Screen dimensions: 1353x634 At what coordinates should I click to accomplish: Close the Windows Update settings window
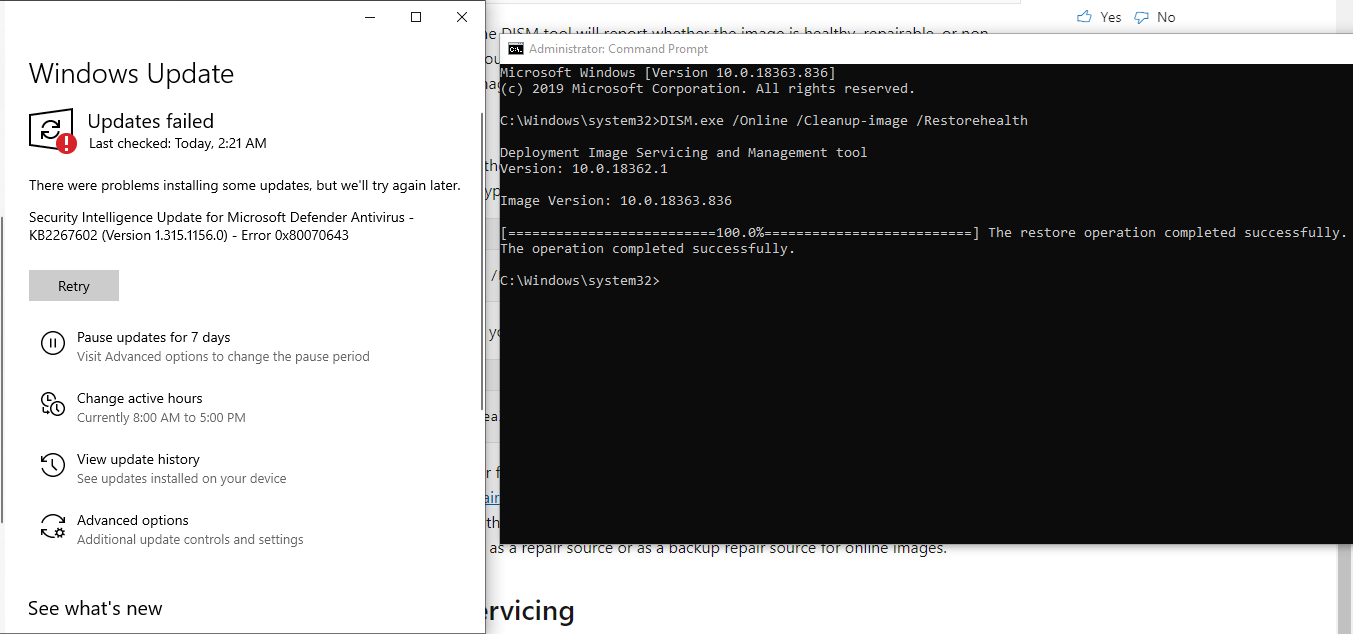click(x=462, y=17)
